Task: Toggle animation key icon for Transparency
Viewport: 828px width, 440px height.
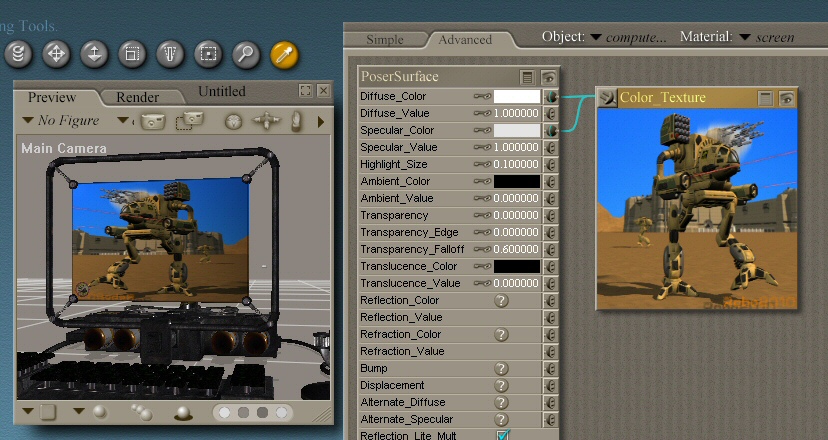Action: (482, 215)
